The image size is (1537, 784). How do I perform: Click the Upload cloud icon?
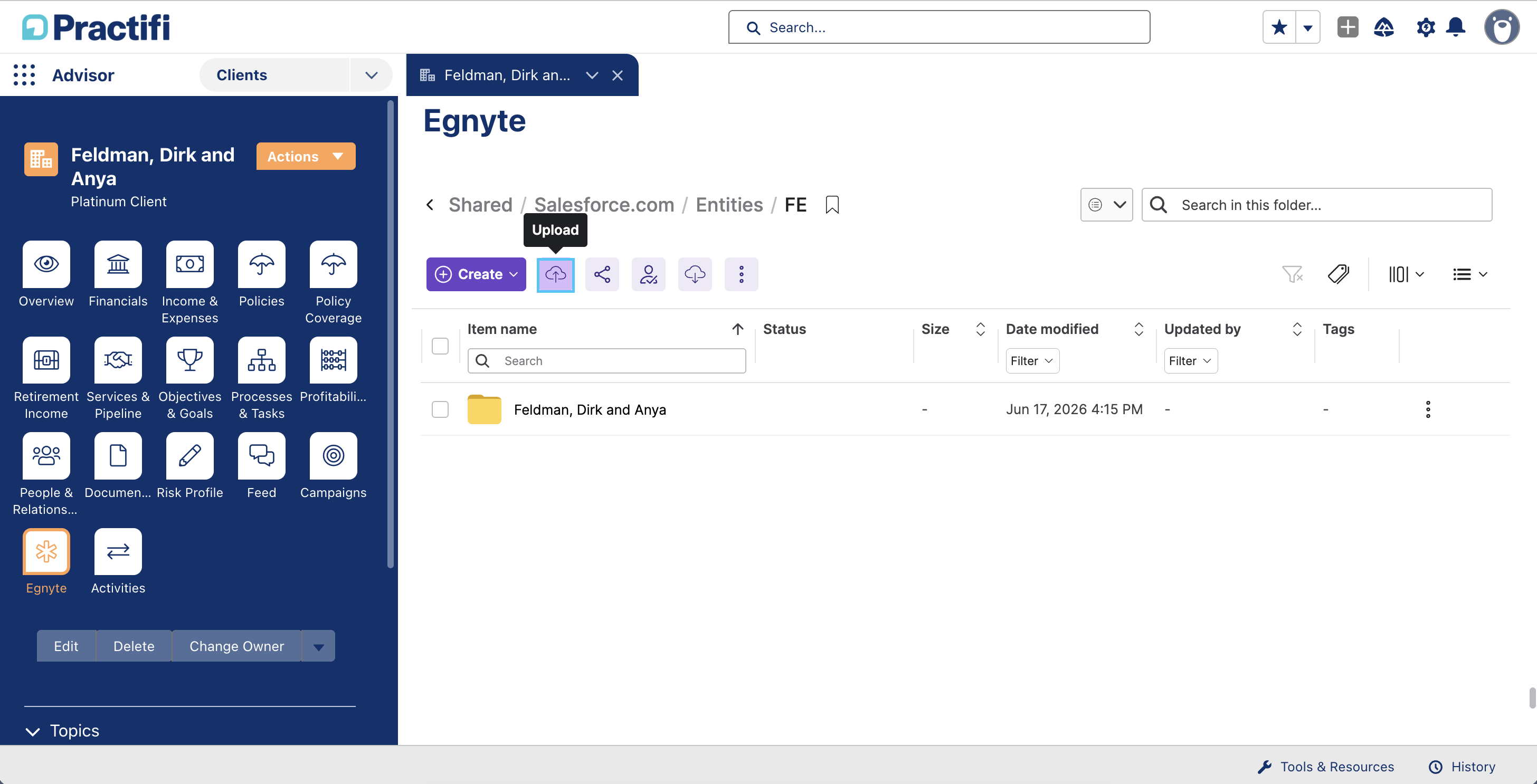point(555,275)
